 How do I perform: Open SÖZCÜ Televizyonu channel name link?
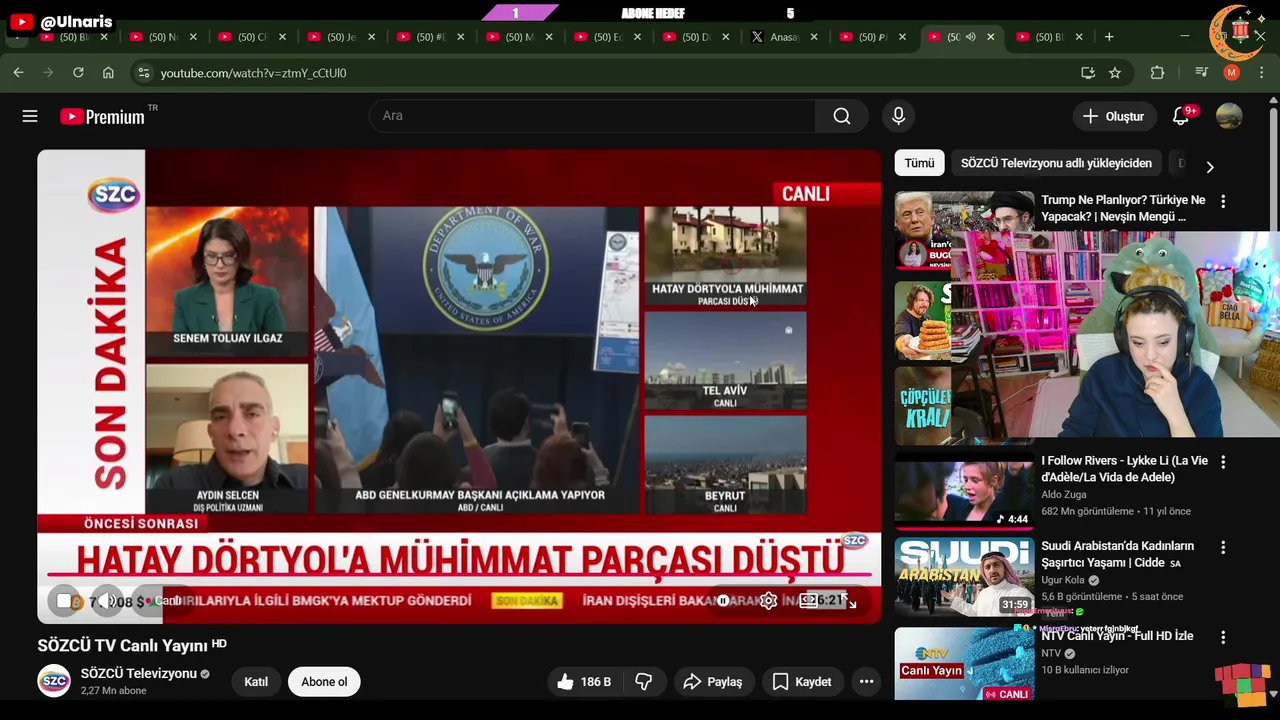(x=139, y=674)
